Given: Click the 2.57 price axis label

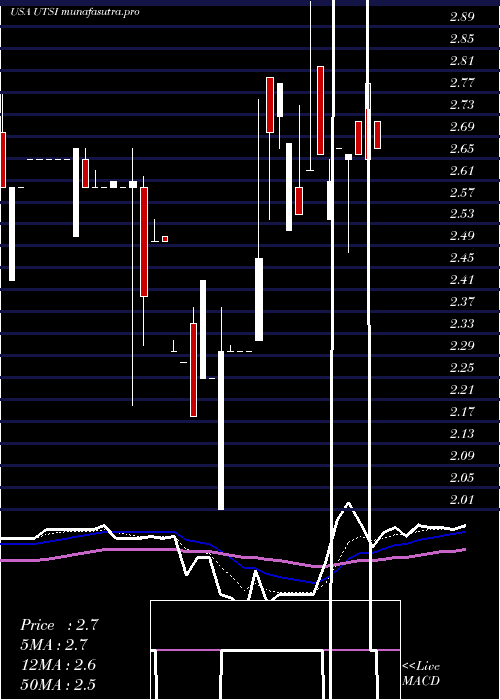Looking at the screenshot, I should [x=462, y=192].
